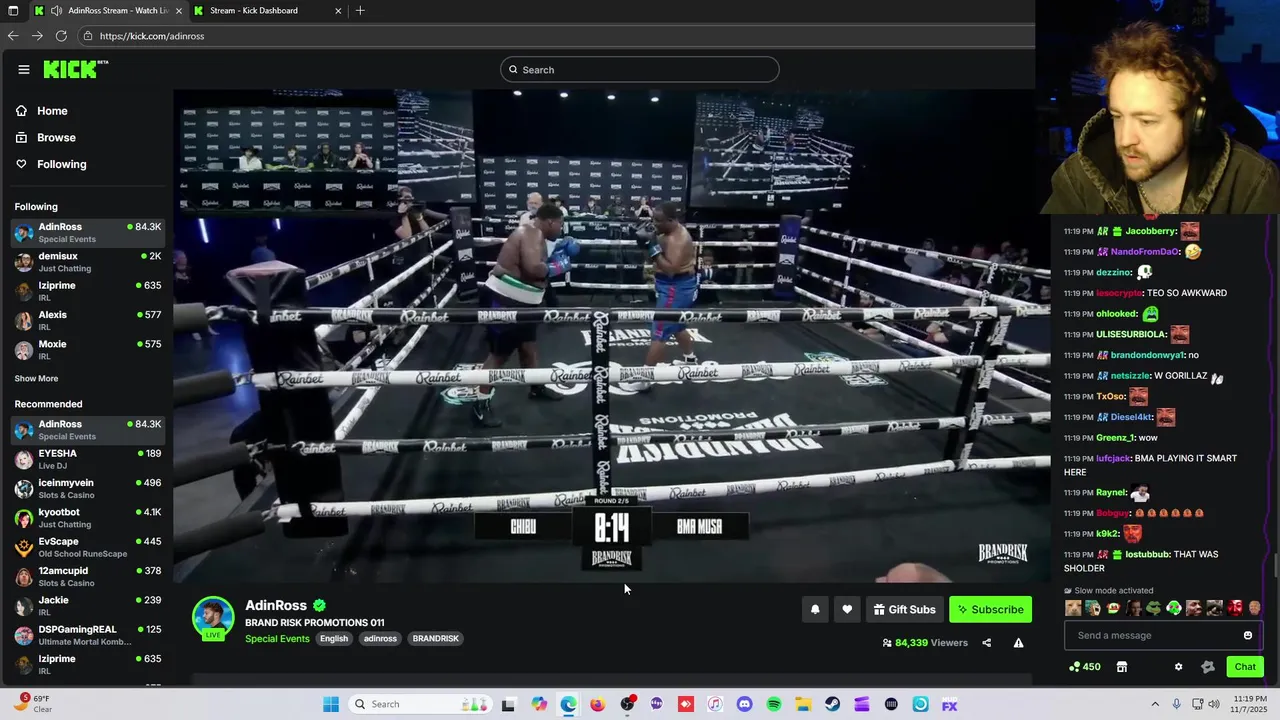Click the Gift Subs button
This screenshot has width=1280, height=720.
[x=904, y=609]
